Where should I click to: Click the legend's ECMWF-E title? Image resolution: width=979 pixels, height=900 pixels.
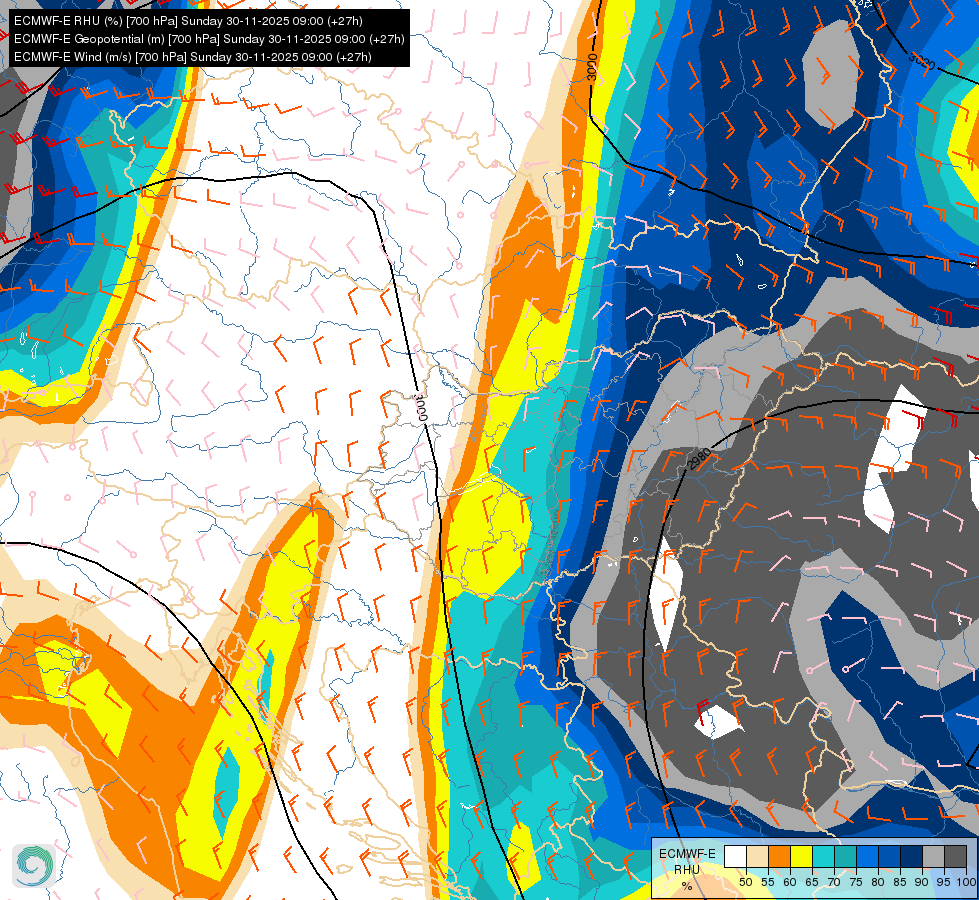click(687, 854)
